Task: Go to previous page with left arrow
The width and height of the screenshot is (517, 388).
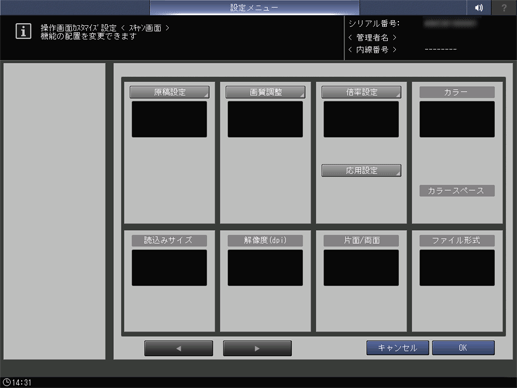Action: 179,348
